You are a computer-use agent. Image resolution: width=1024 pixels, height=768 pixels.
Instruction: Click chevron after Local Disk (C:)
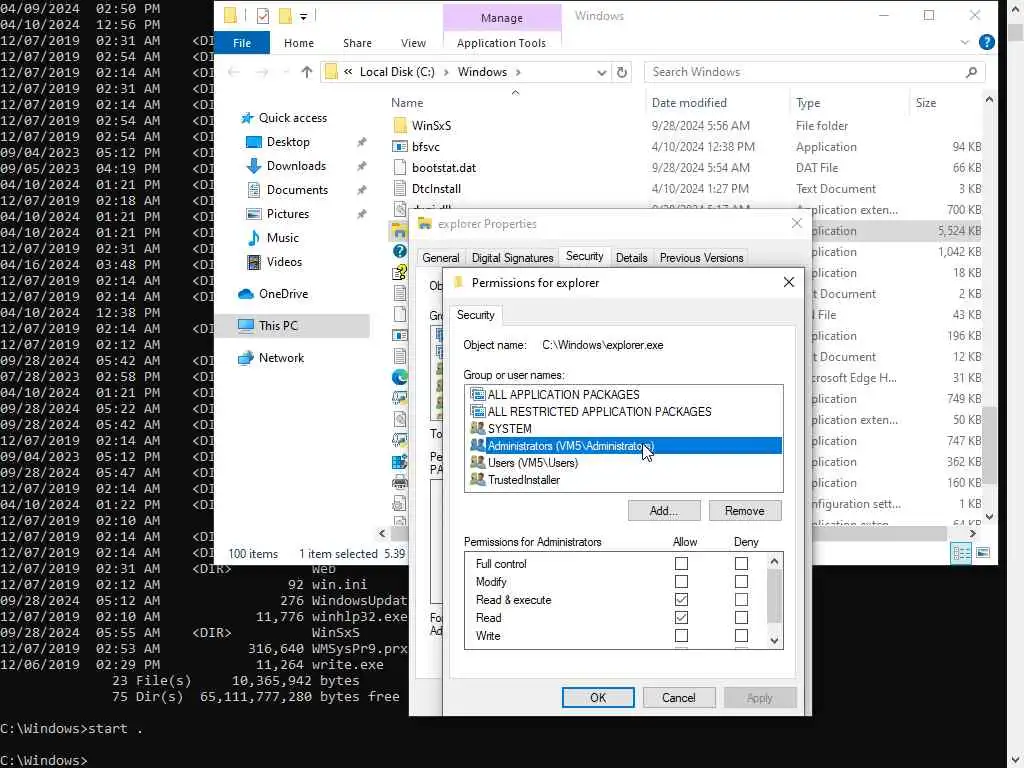(446, 72)
